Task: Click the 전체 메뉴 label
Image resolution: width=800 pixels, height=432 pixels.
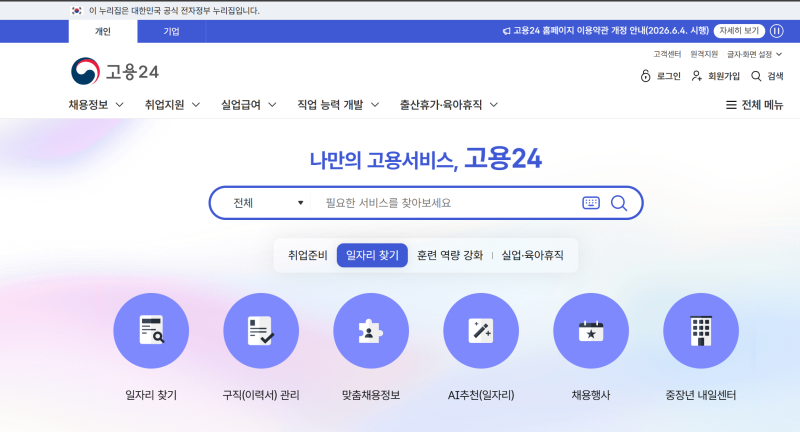Action: tap(762, 105)
